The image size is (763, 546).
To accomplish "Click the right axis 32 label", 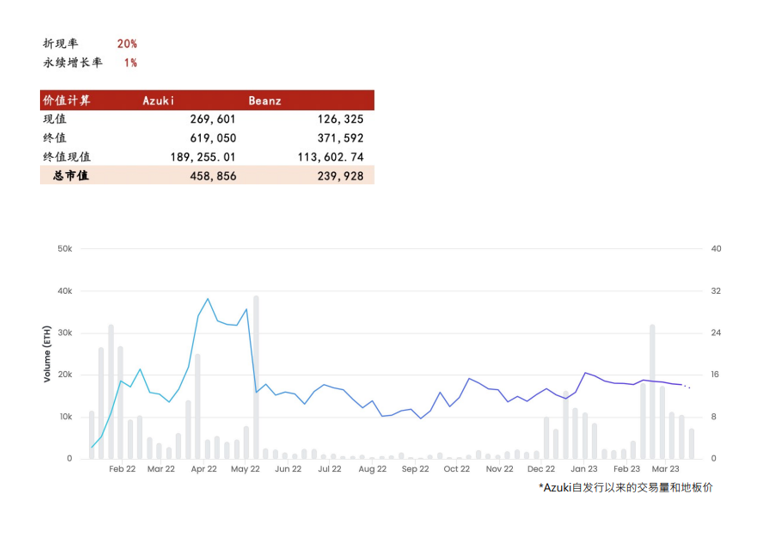I will click(716, 291).
